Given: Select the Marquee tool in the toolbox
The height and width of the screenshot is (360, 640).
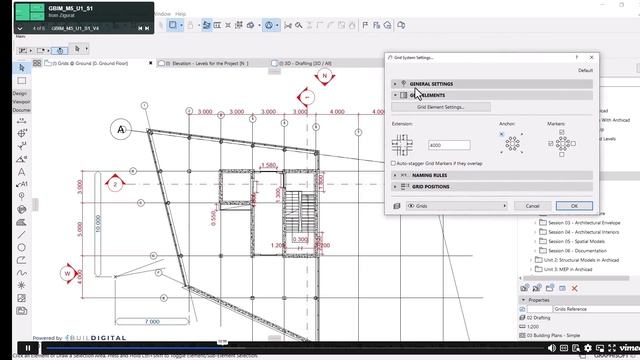Looking at the screenshot, I should pos(22,81).
